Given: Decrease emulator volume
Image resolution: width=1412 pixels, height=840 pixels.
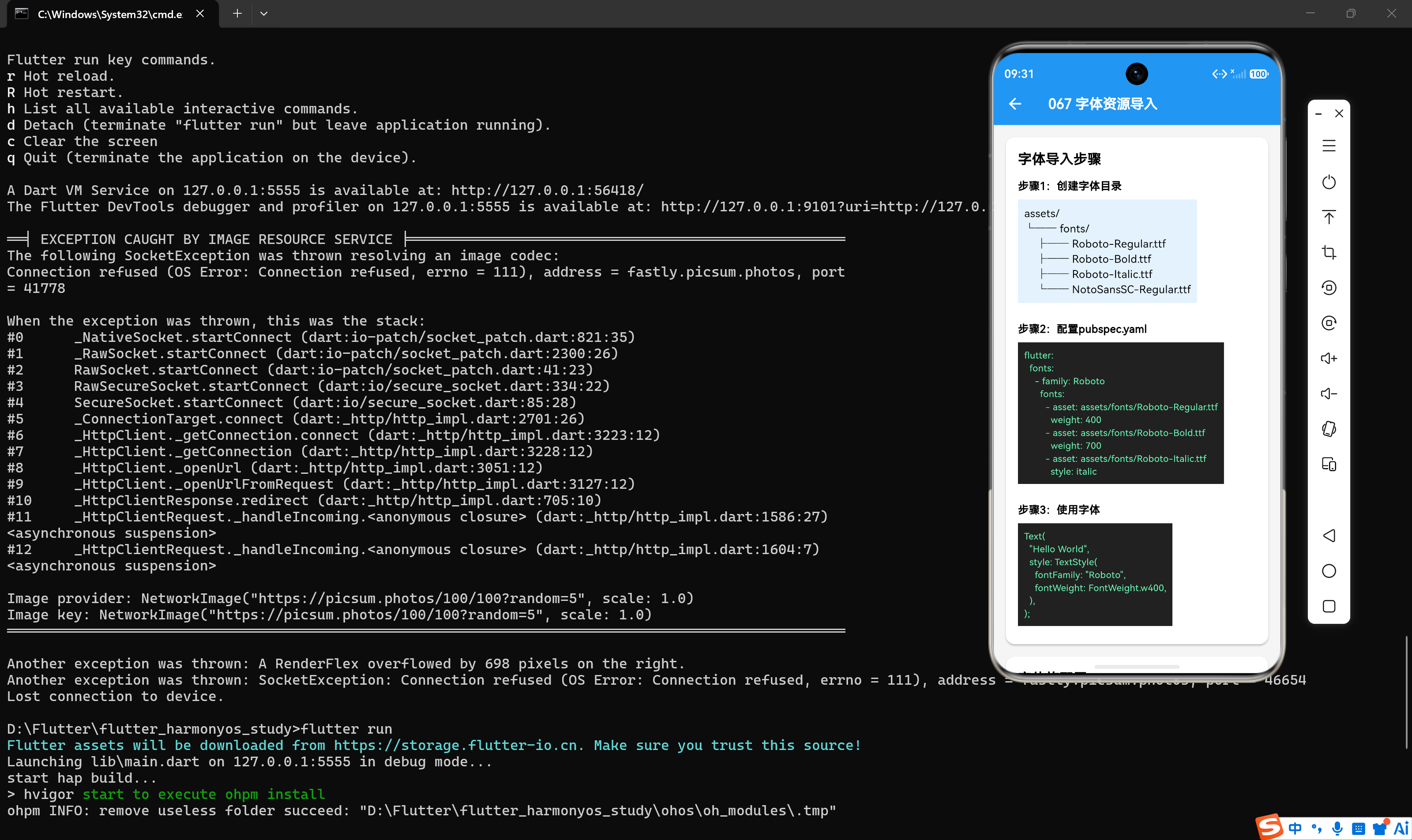Looking at the screenshot, I should tap(1329, 394).
